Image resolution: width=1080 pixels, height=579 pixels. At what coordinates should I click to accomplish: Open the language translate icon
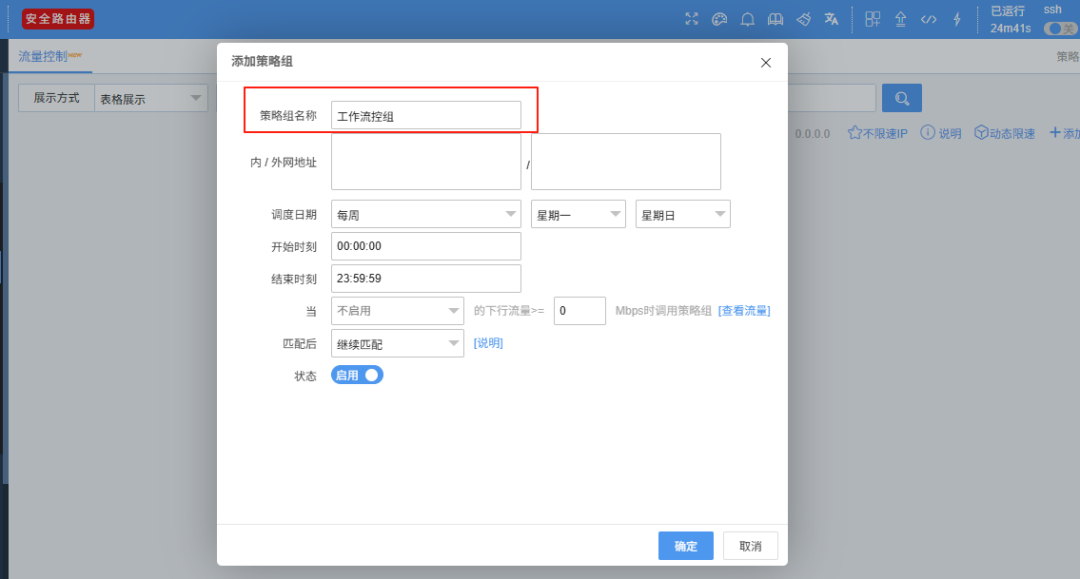[x=831, y=19]
